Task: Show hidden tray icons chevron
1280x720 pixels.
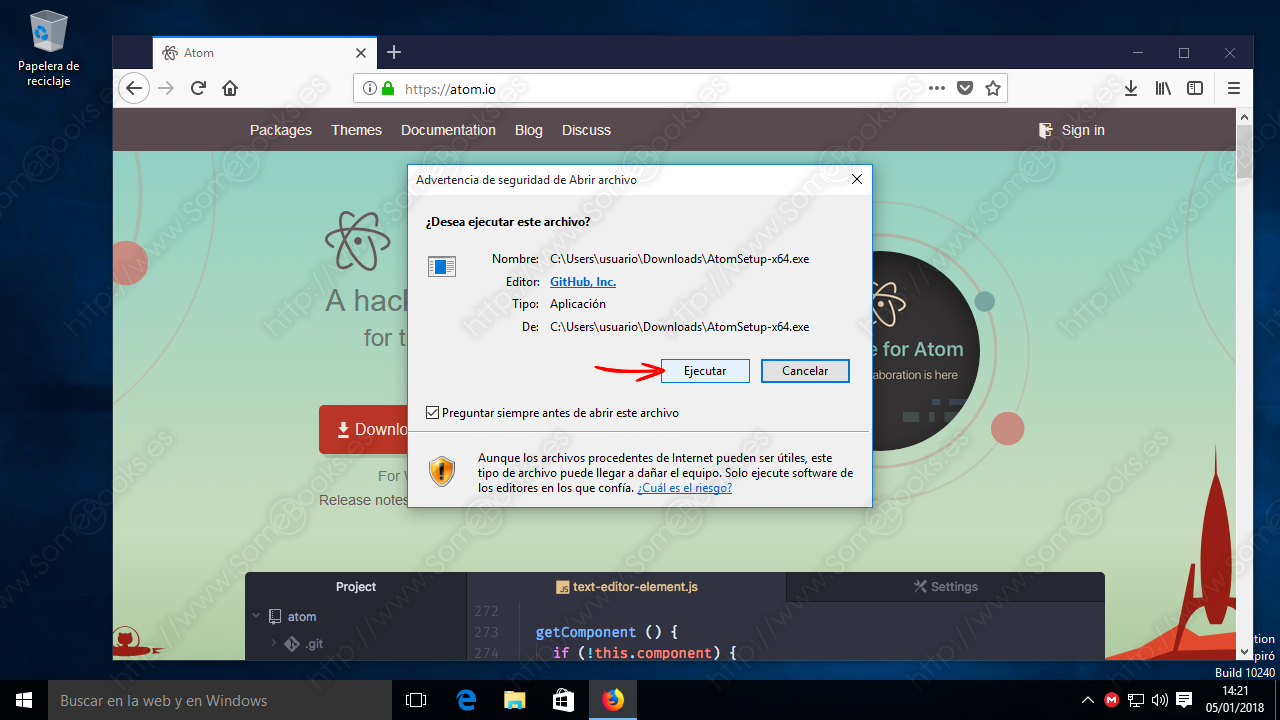Action: (x=1089, y=700)
